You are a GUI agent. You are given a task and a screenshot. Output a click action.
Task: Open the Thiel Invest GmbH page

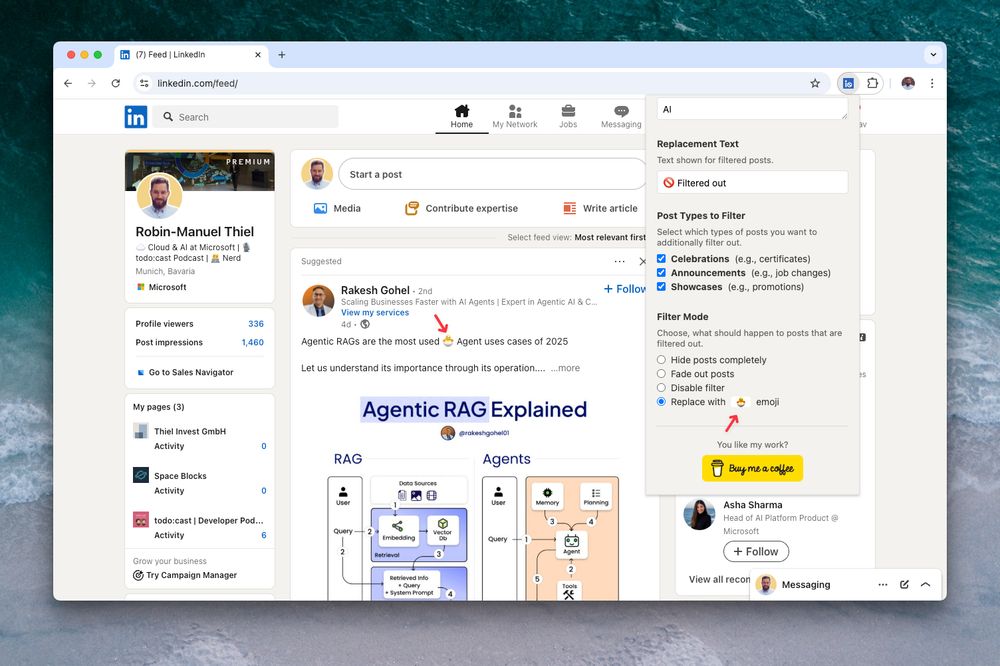[190, 431]
